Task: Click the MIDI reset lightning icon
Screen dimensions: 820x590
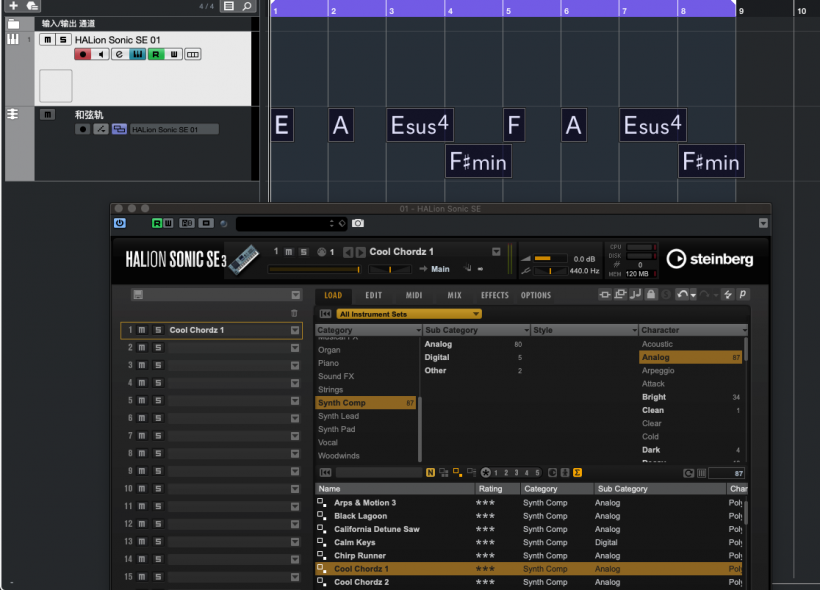Action: coord(727,294)
